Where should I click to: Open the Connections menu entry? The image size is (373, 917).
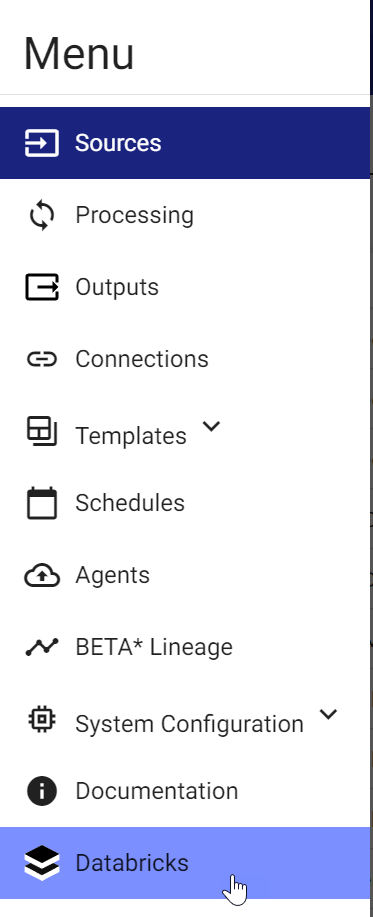click(x=185, y=359)
